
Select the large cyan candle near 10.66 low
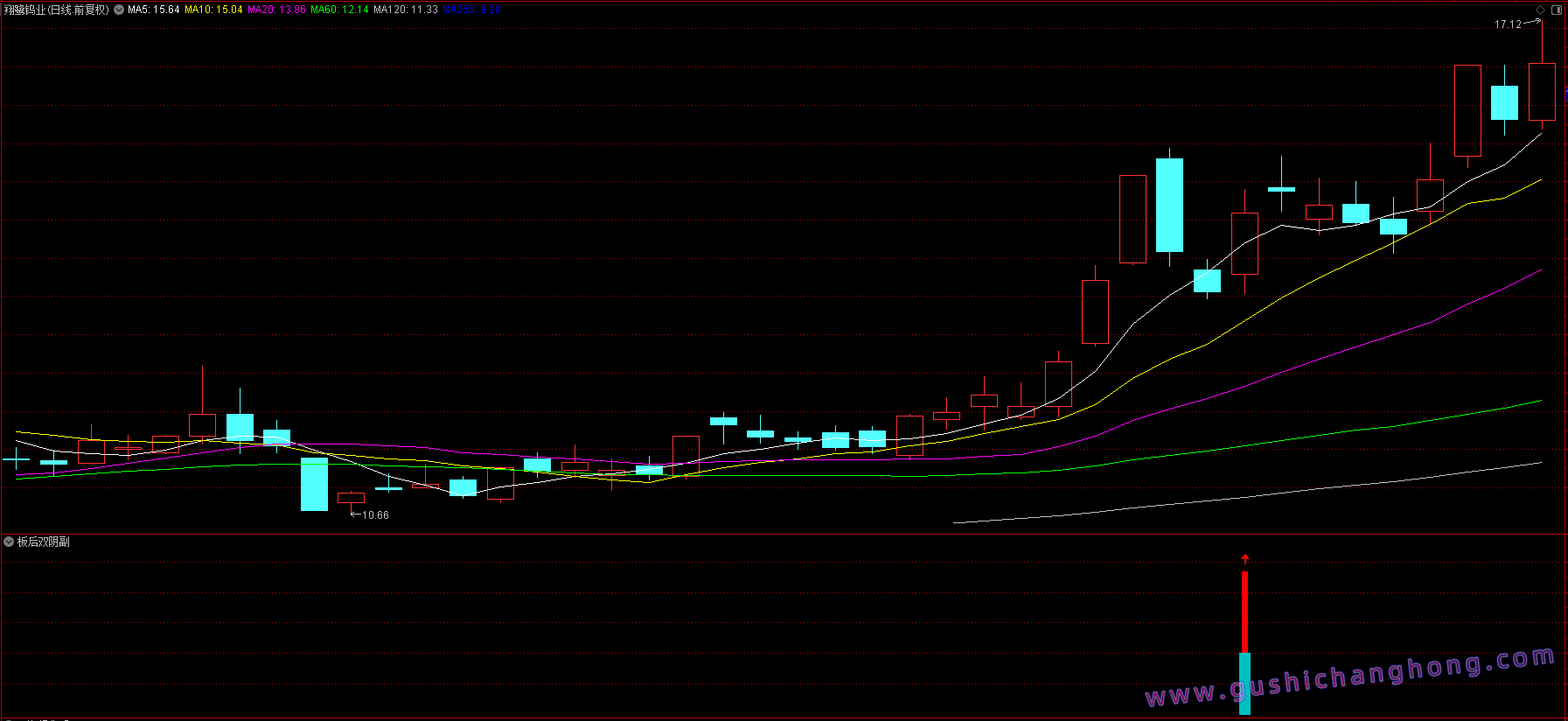click(314, 484)
